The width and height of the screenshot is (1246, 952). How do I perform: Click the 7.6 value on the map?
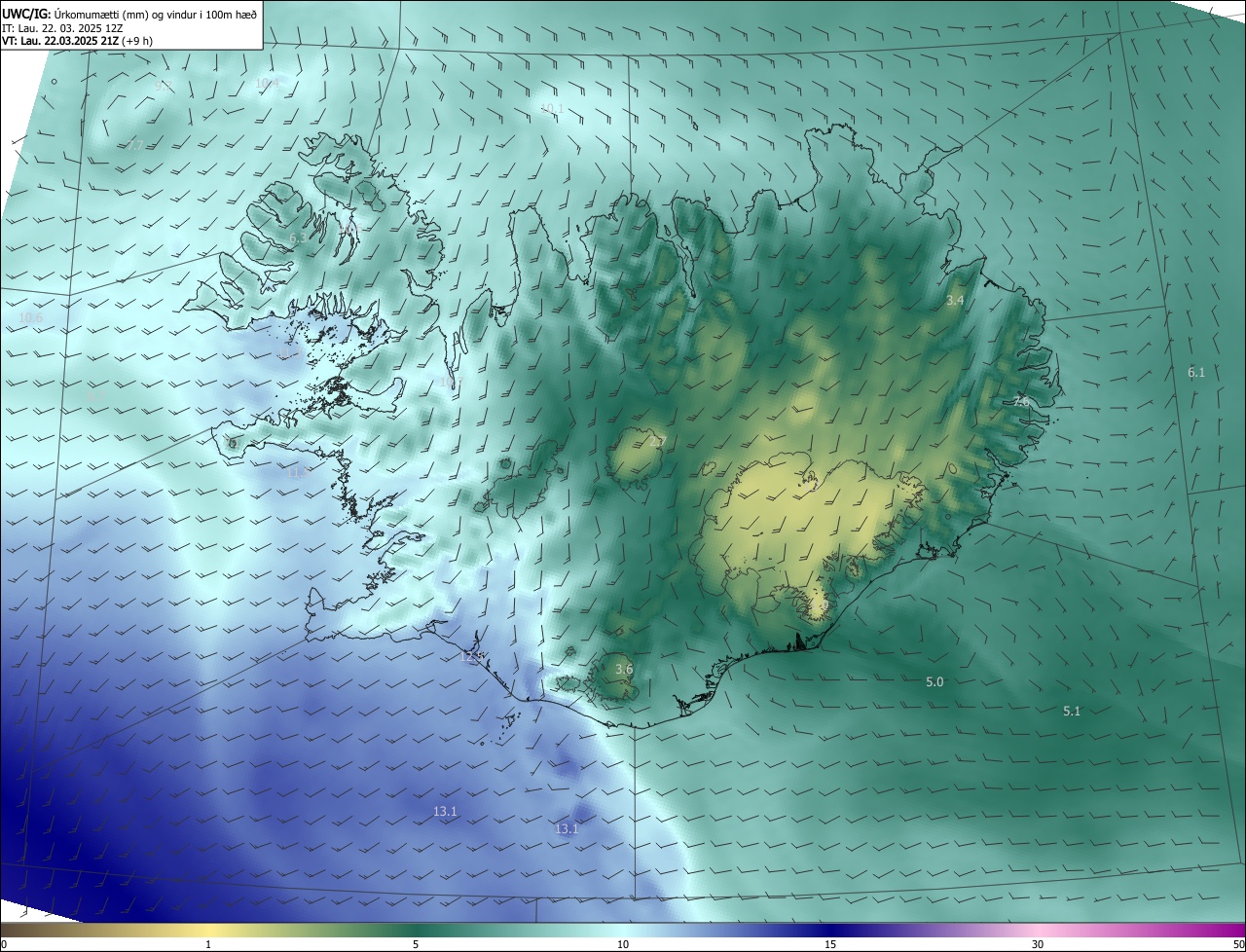[1020, 401]
